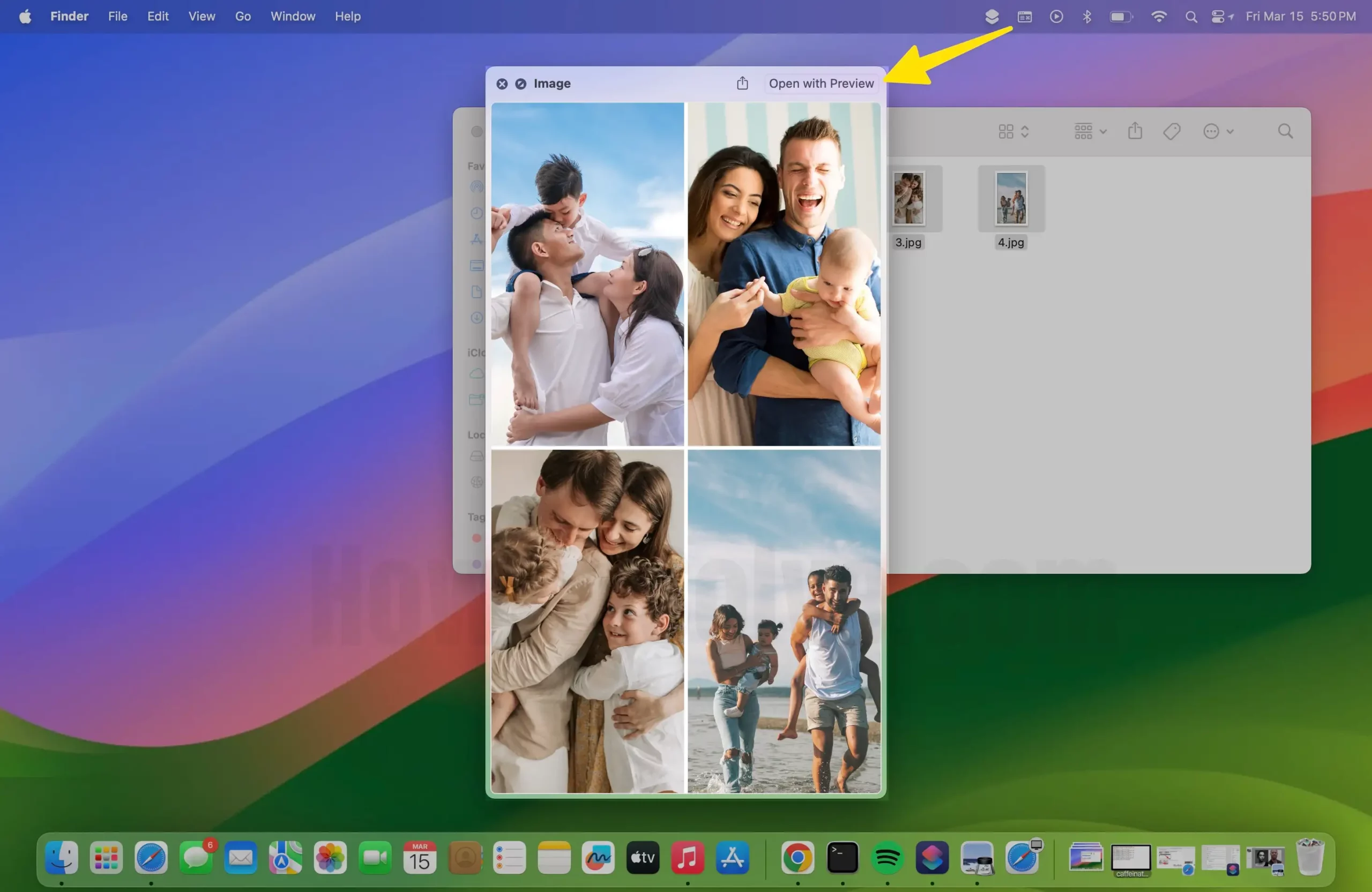
Task: Close the Quick Look Image window
Action: 502,84
